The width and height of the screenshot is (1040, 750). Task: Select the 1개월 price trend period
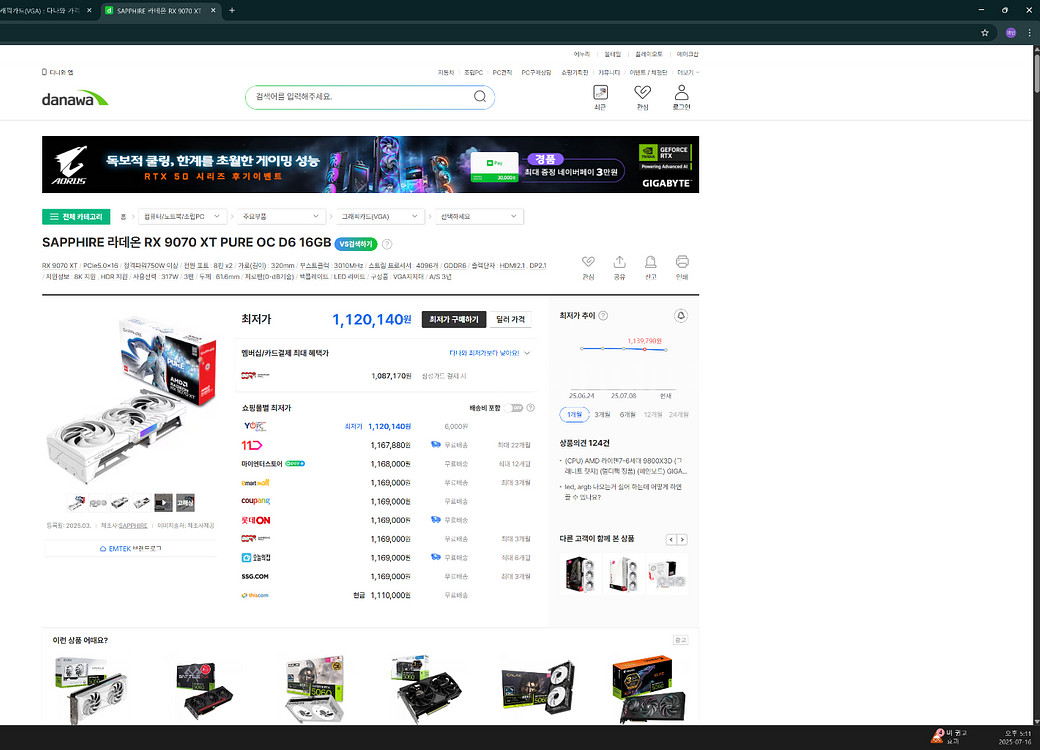pyautogui.click(x=574, y=414)
